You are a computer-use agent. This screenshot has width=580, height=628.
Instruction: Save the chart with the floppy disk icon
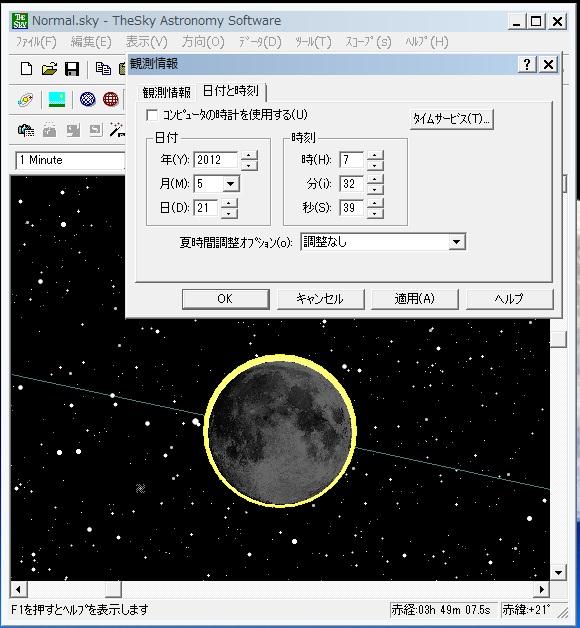click(x=72, y=69)
